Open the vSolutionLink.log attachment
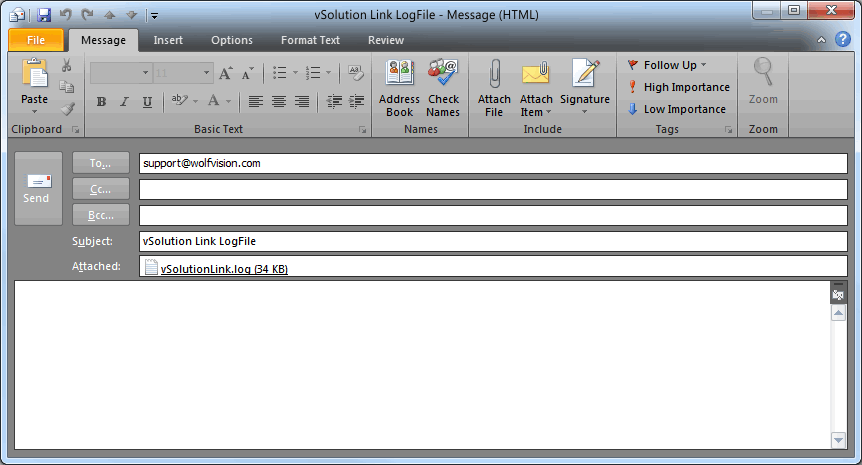 pos(217,268)
